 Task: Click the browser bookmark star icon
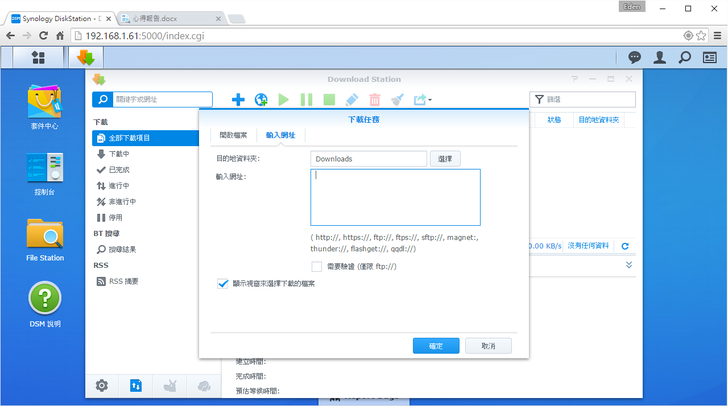[x=701, y=36]
